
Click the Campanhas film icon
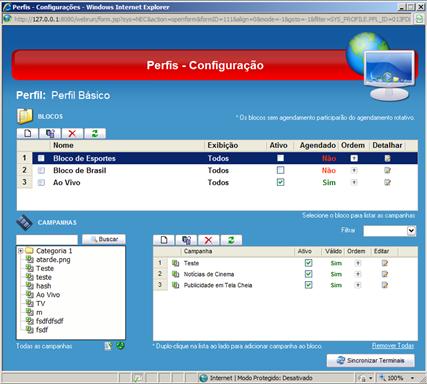(24, 223)
